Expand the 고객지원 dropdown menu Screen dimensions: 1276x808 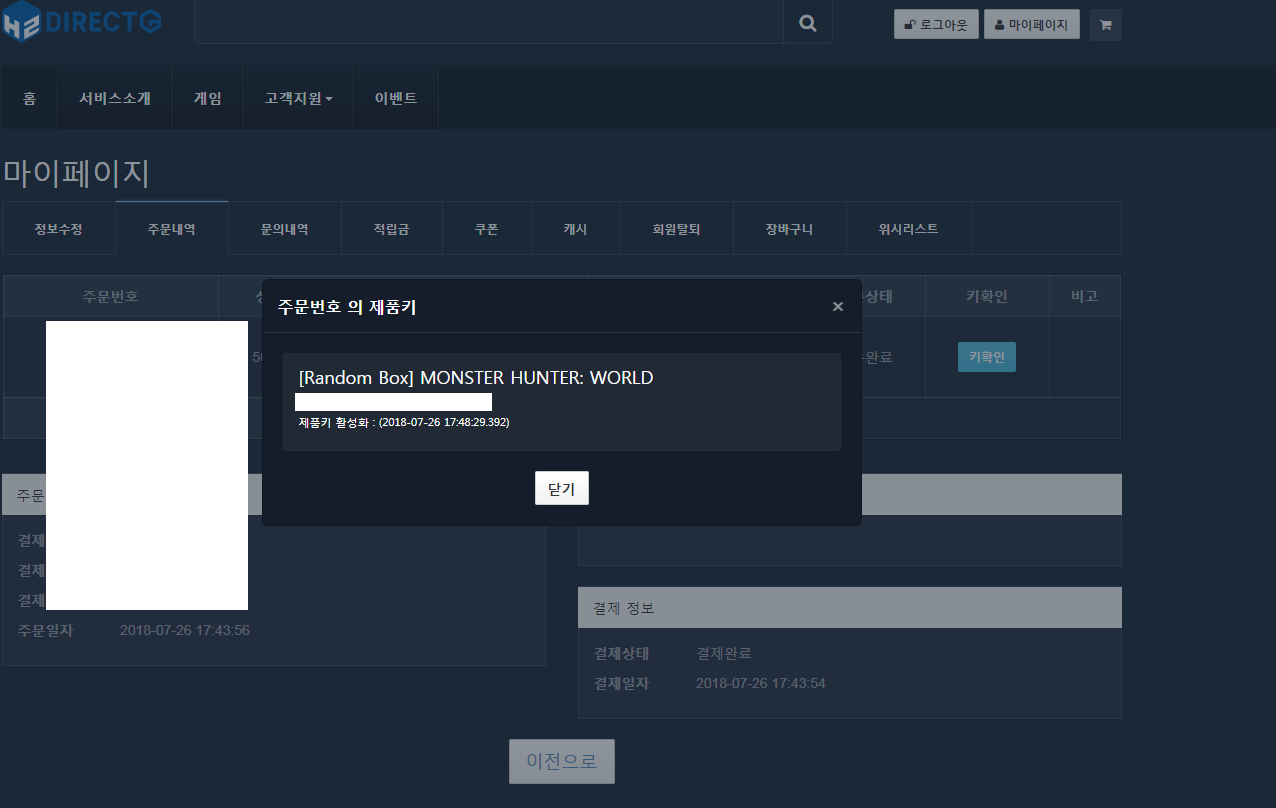pyautogui.click(x=298, y=98)
